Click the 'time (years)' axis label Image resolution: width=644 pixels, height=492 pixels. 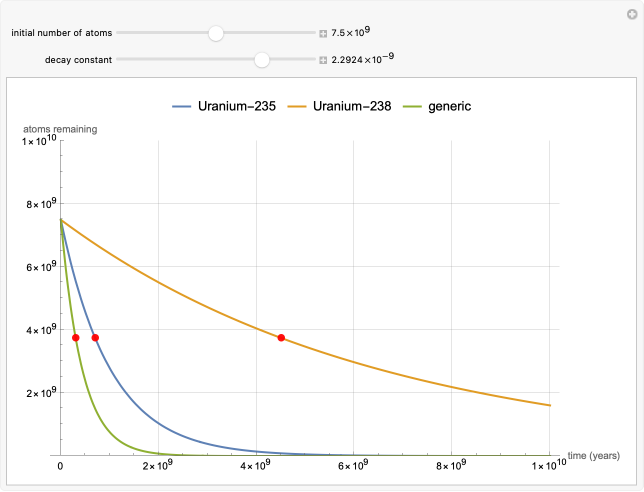[x=593, y=455]
